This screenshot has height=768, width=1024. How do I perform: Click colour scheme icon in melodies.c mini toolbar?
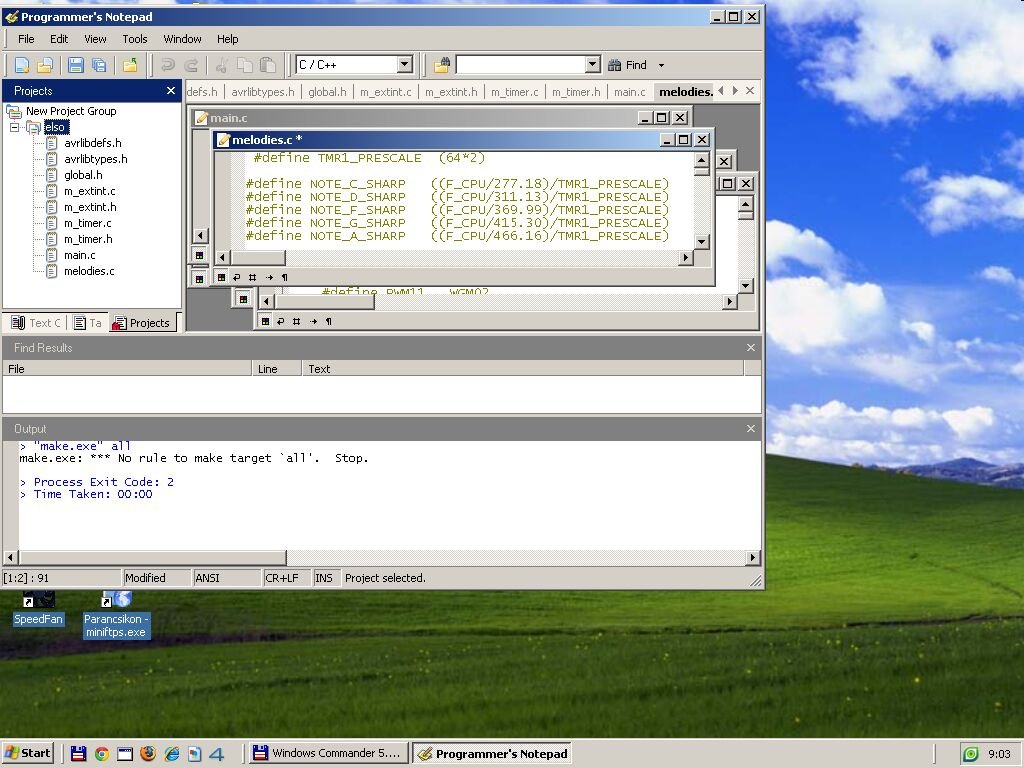pyautogui.click(x=221, y=278)
